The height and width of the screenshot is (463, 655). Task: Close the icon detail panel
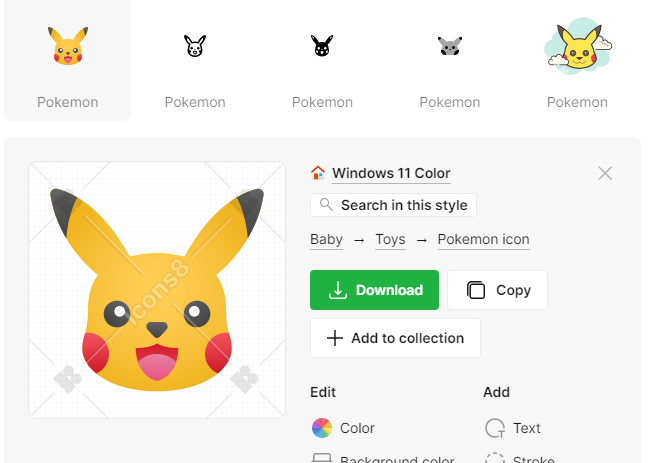click(605, 173)
